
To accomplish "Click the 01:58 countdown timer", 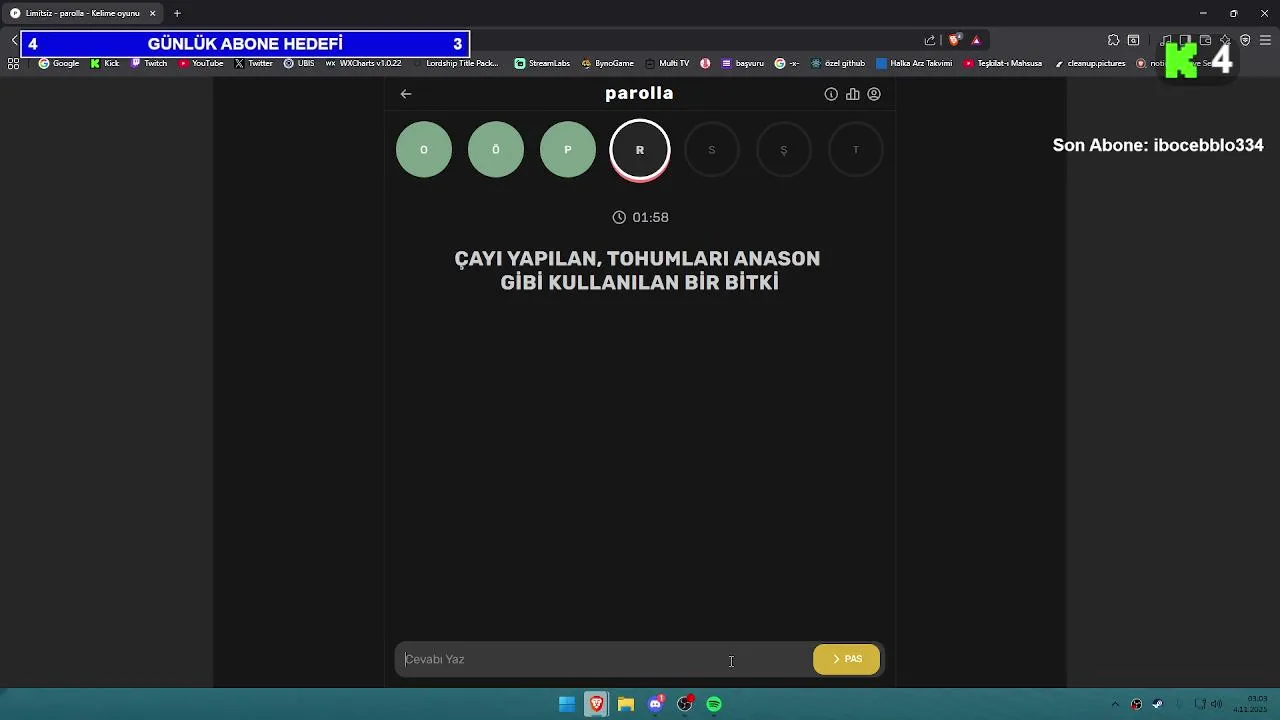I will tap(640, 217).
